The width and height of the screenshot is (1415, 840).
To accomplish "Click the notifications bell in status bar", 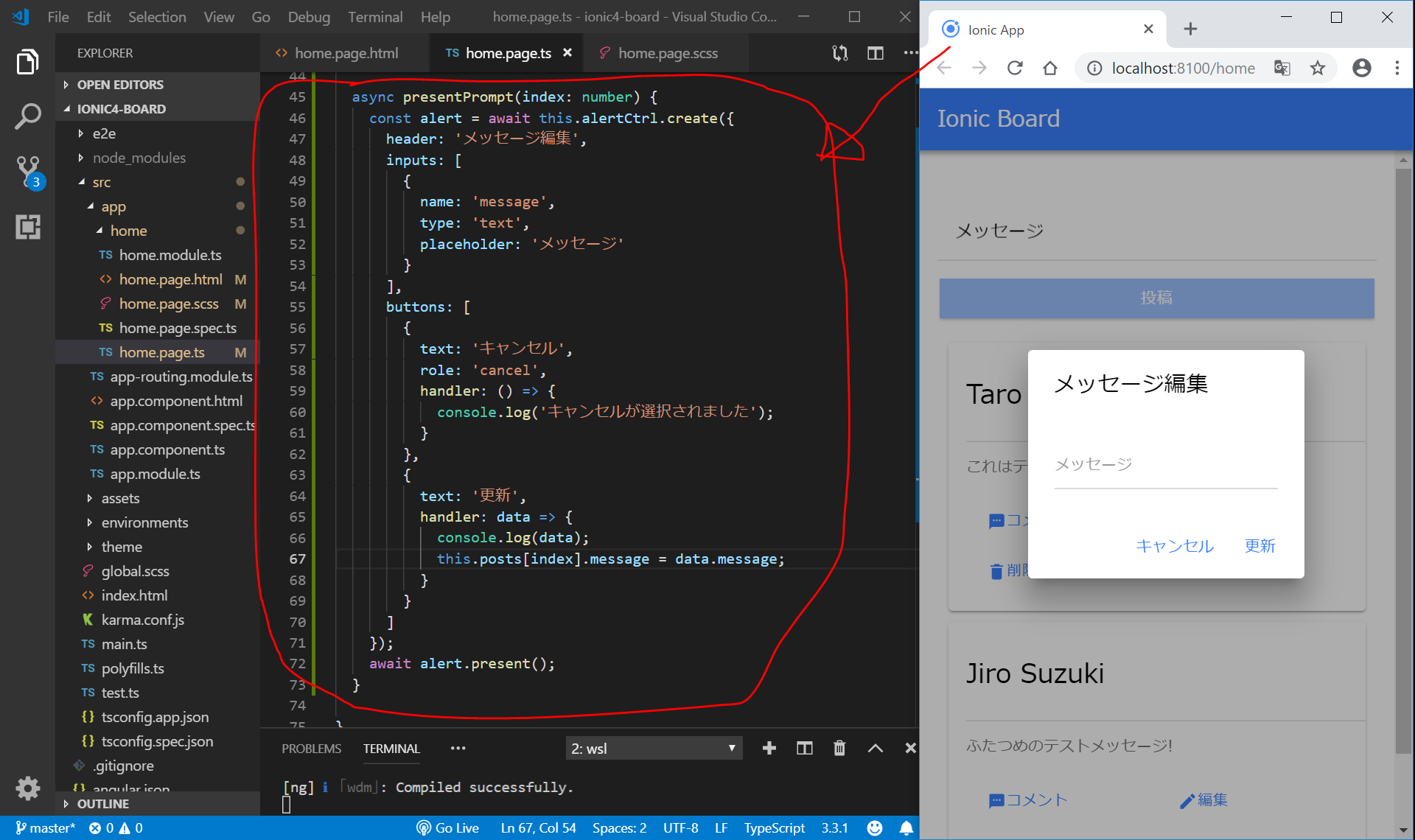I will [x=906, y=828].
